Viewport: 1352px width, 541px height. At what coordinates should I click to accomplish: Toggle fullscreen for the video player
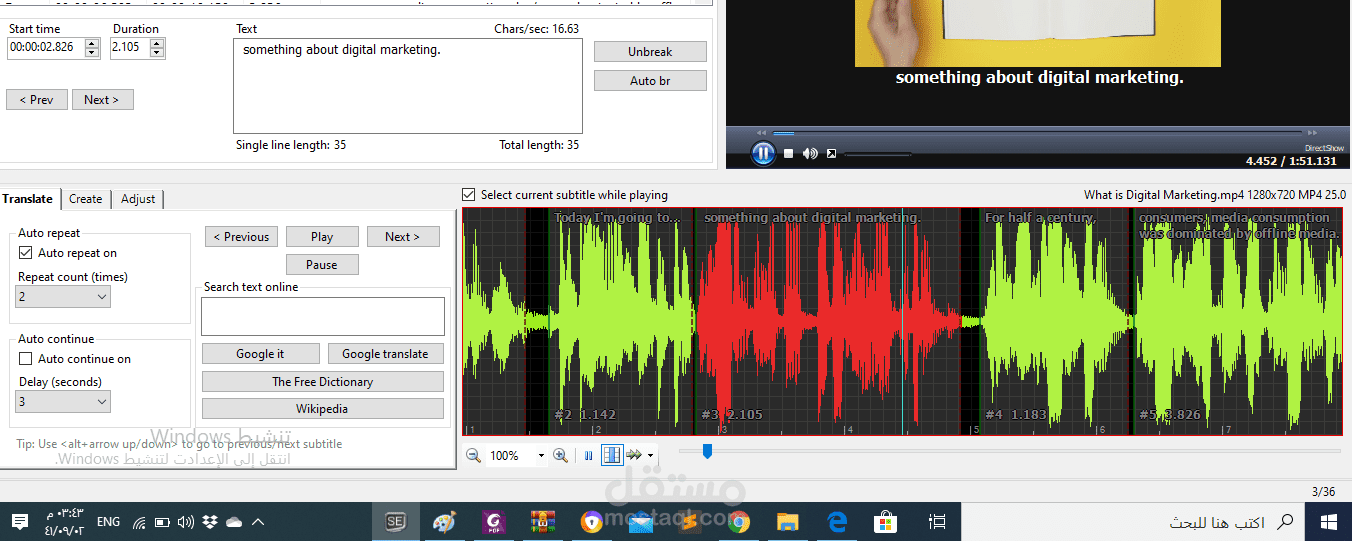point(831,153)
